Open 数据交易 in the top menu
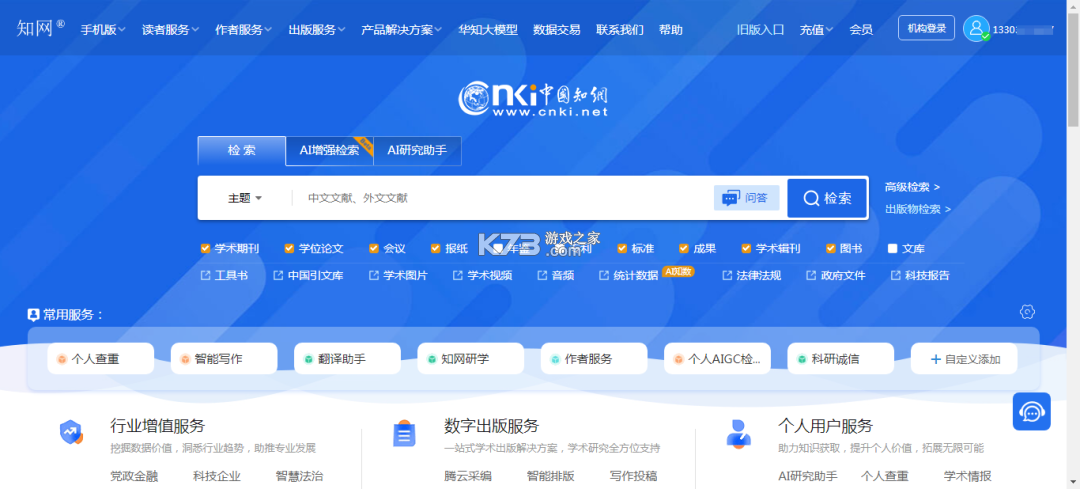1080x489 pixels. [557, 30]
